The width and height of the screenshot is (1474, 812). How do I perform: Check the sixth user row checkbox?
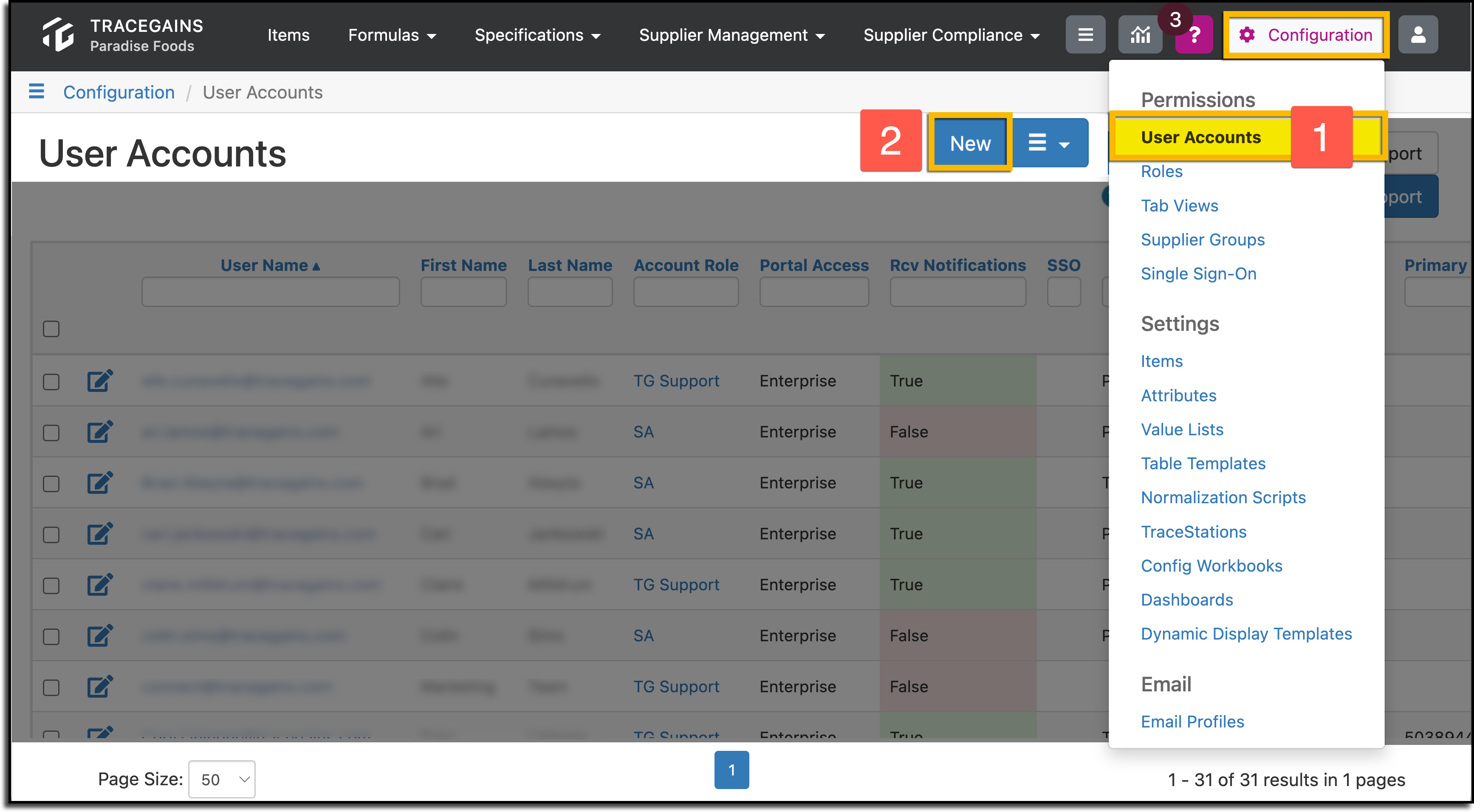[x=51, y=636]
